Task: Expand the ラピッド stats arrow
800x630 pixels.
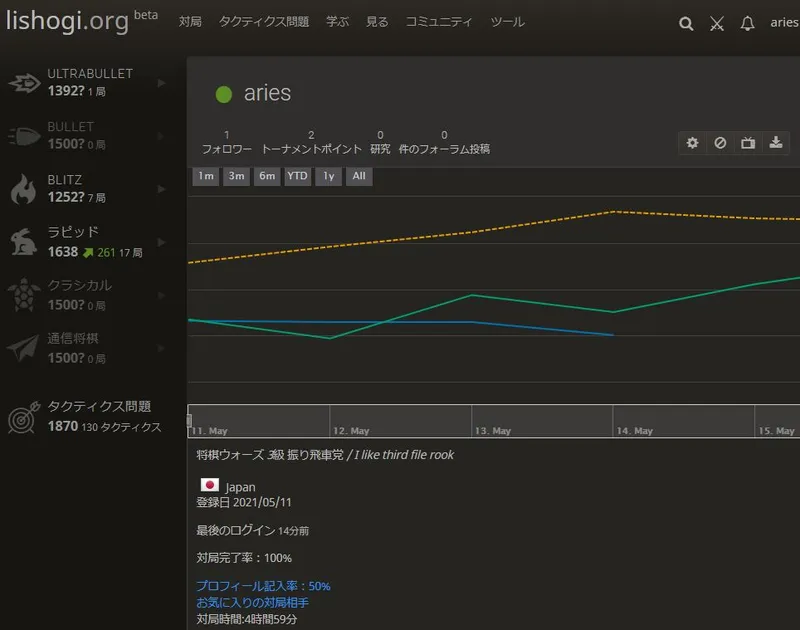Action: (162, 242)
